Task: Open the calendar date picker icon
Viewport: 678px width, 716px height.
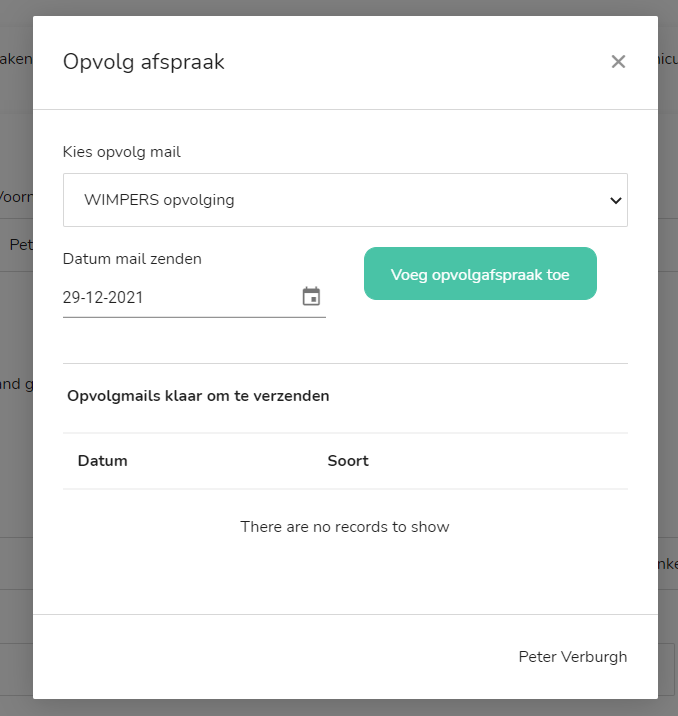Action: [x=311, y=297]
